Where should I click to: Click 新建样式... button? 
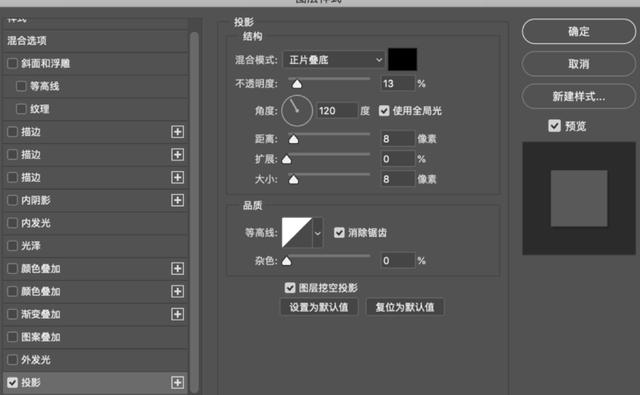tap(579, 96)
